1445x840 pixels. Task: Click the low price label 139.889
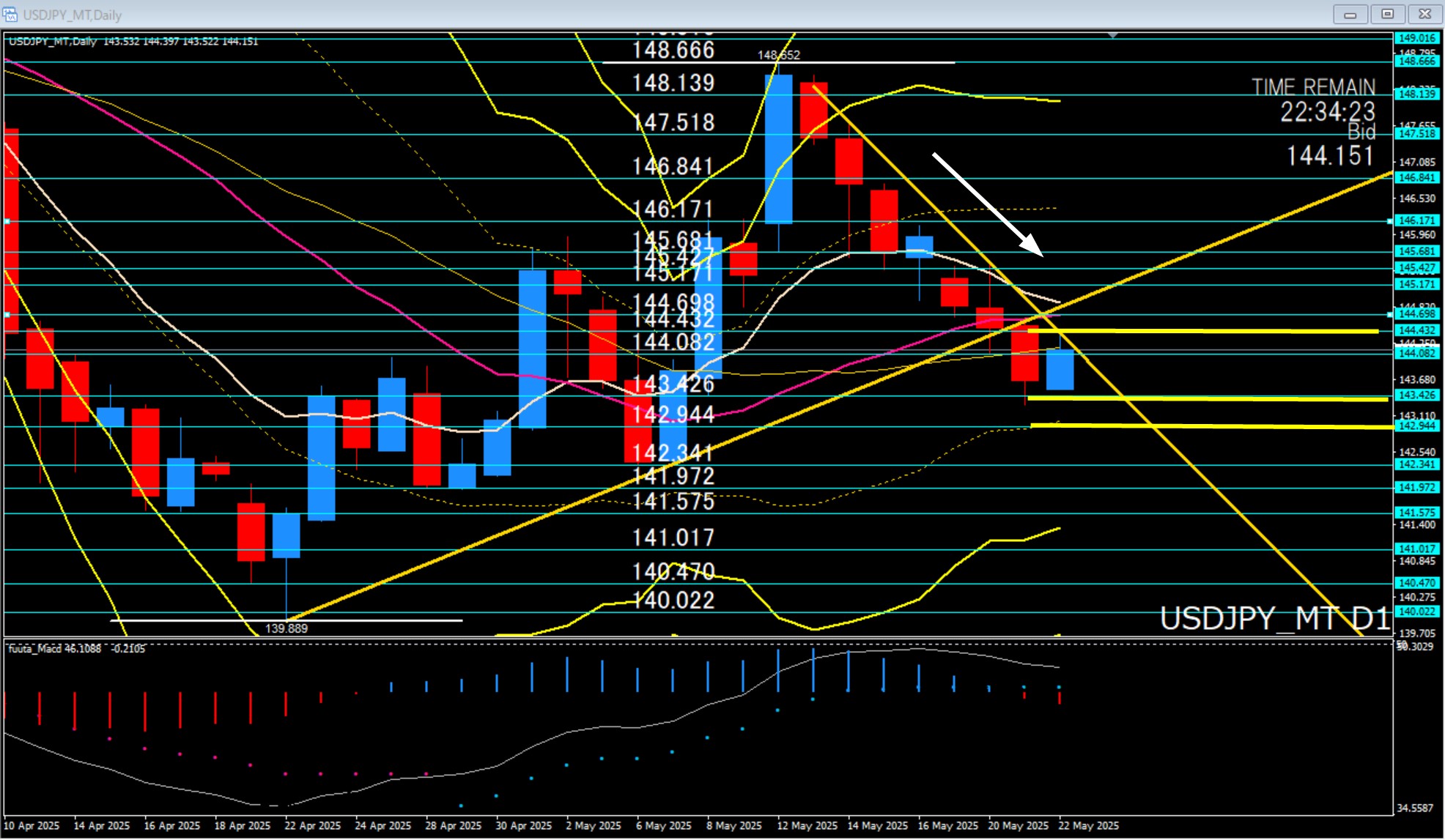click(287, 628)
